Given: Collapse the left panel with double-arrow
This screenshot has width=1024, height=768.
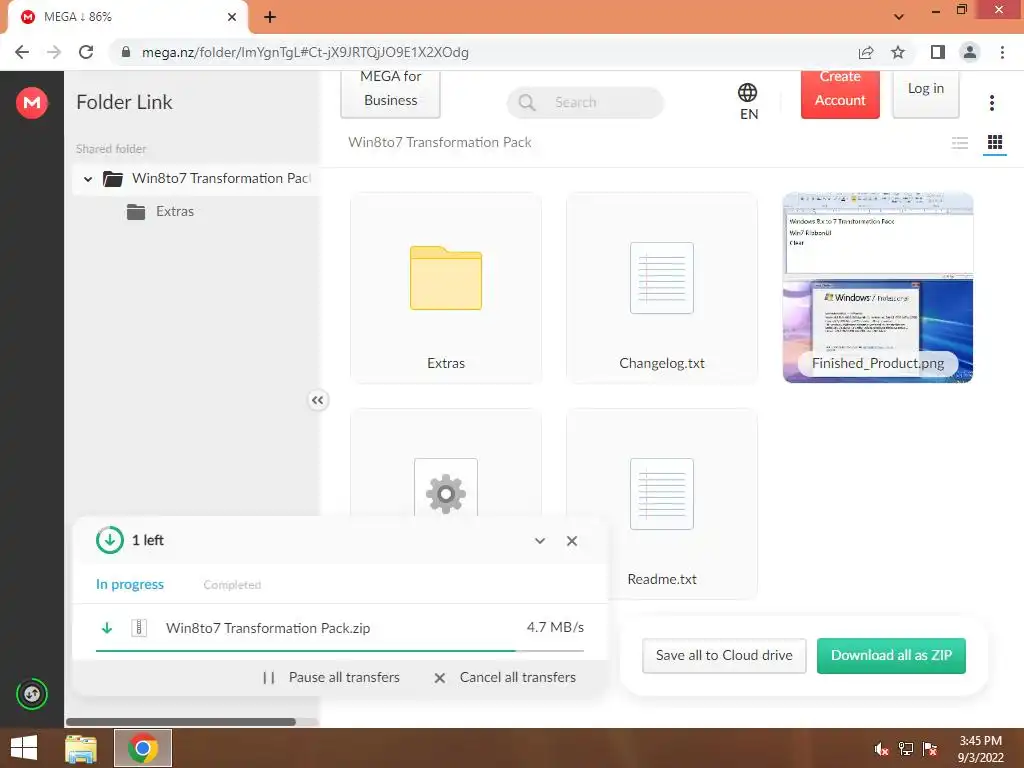Looking at the screenshot, I should (317, 400).
